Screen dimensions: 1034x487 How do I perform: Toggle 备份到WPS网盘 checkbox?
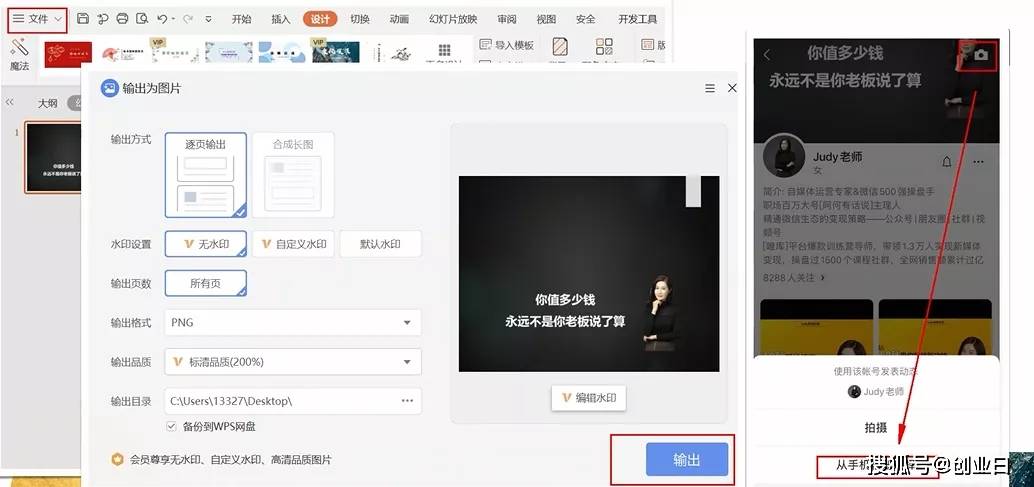point(172,426)
